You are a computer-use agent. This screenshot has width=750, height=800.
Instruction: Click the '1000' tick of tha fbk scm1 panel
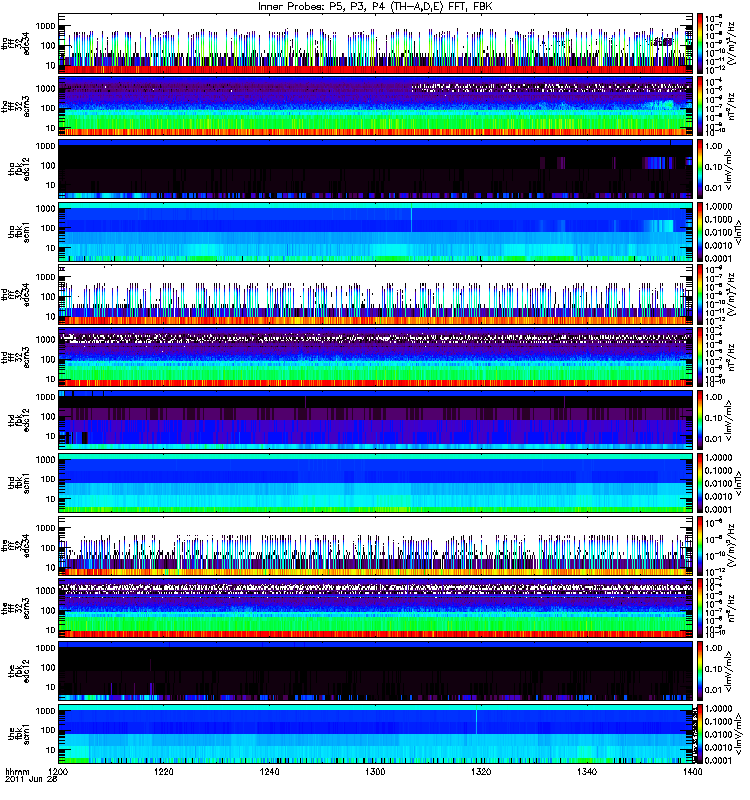[46, 208]
